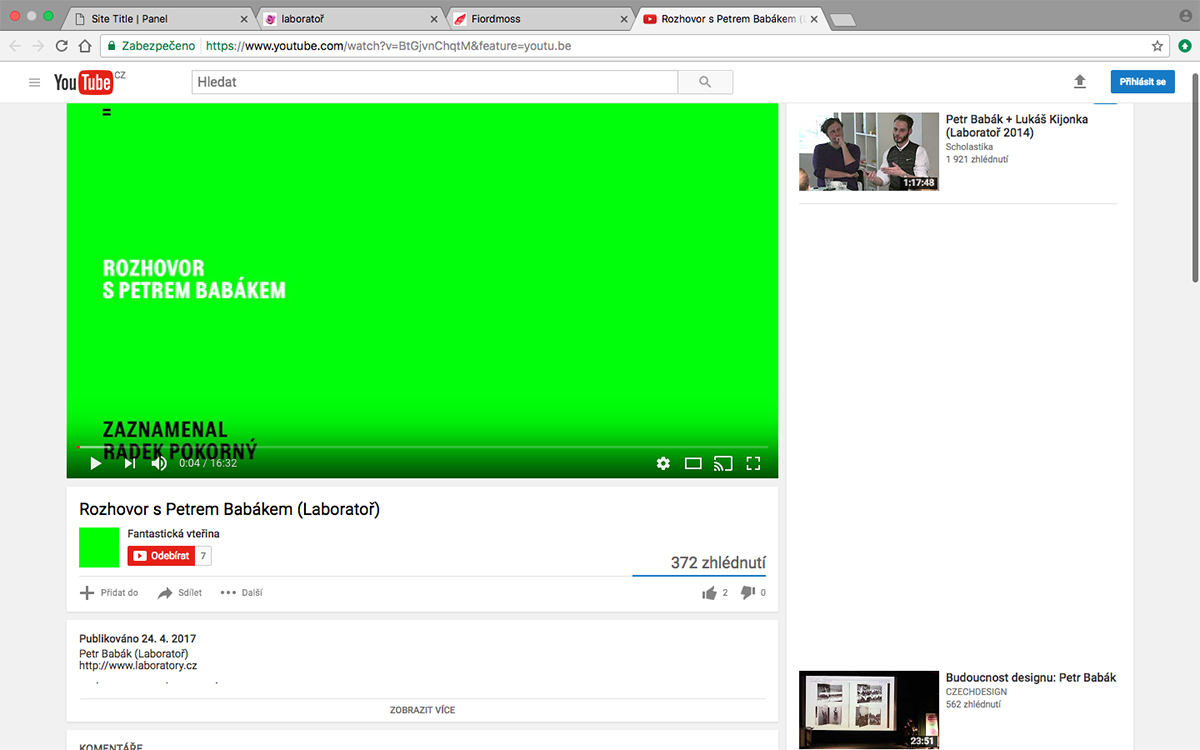Open the green channel avatar
Screen dimensions: 1200x750
pos(99,547)
